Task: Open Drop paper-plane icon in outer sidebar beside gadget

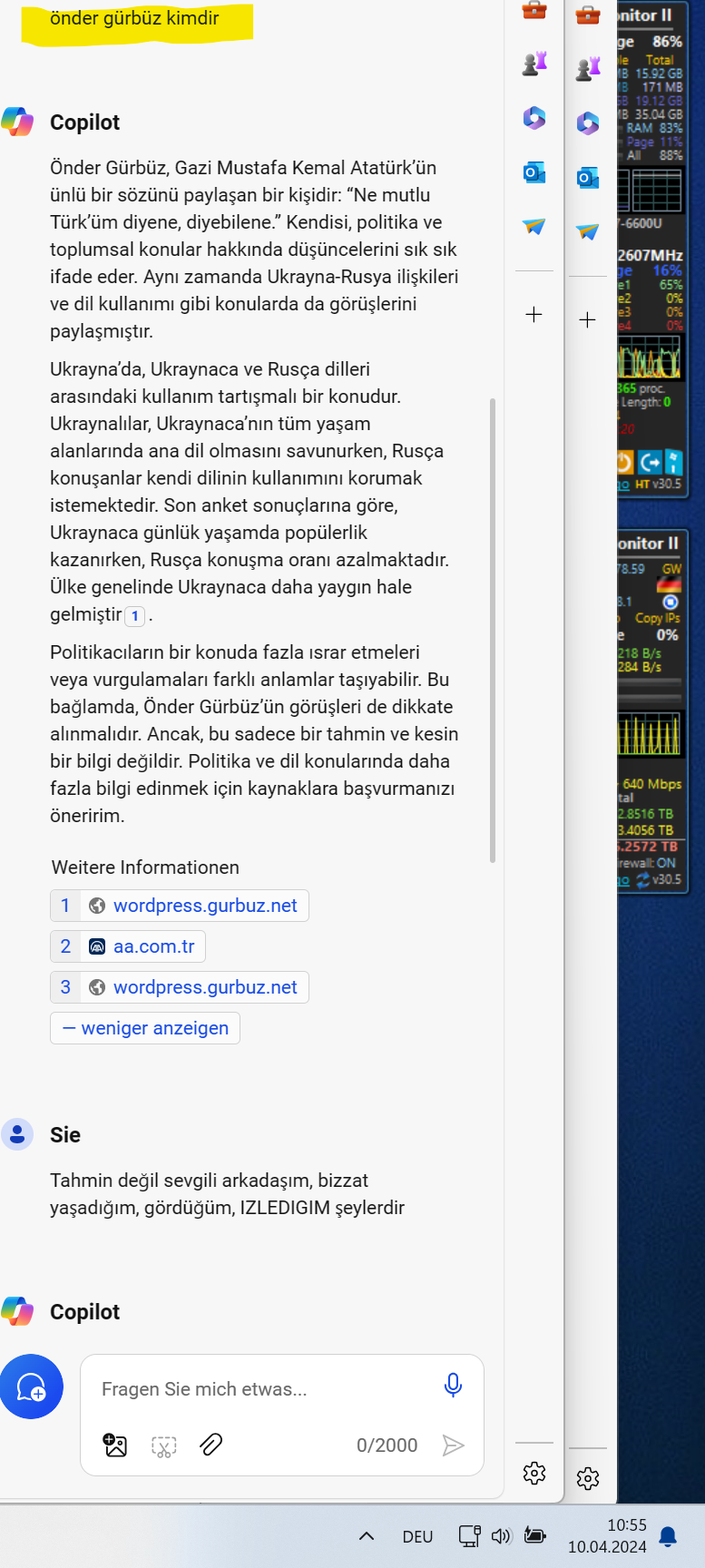Action: (x=588, y=231)
